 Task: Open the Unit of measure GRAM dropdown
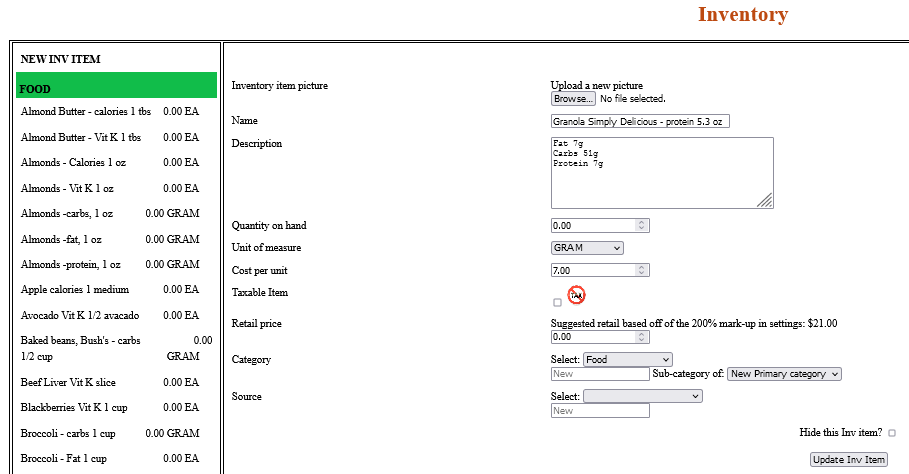pyautogui.click(x=587, y=248)
